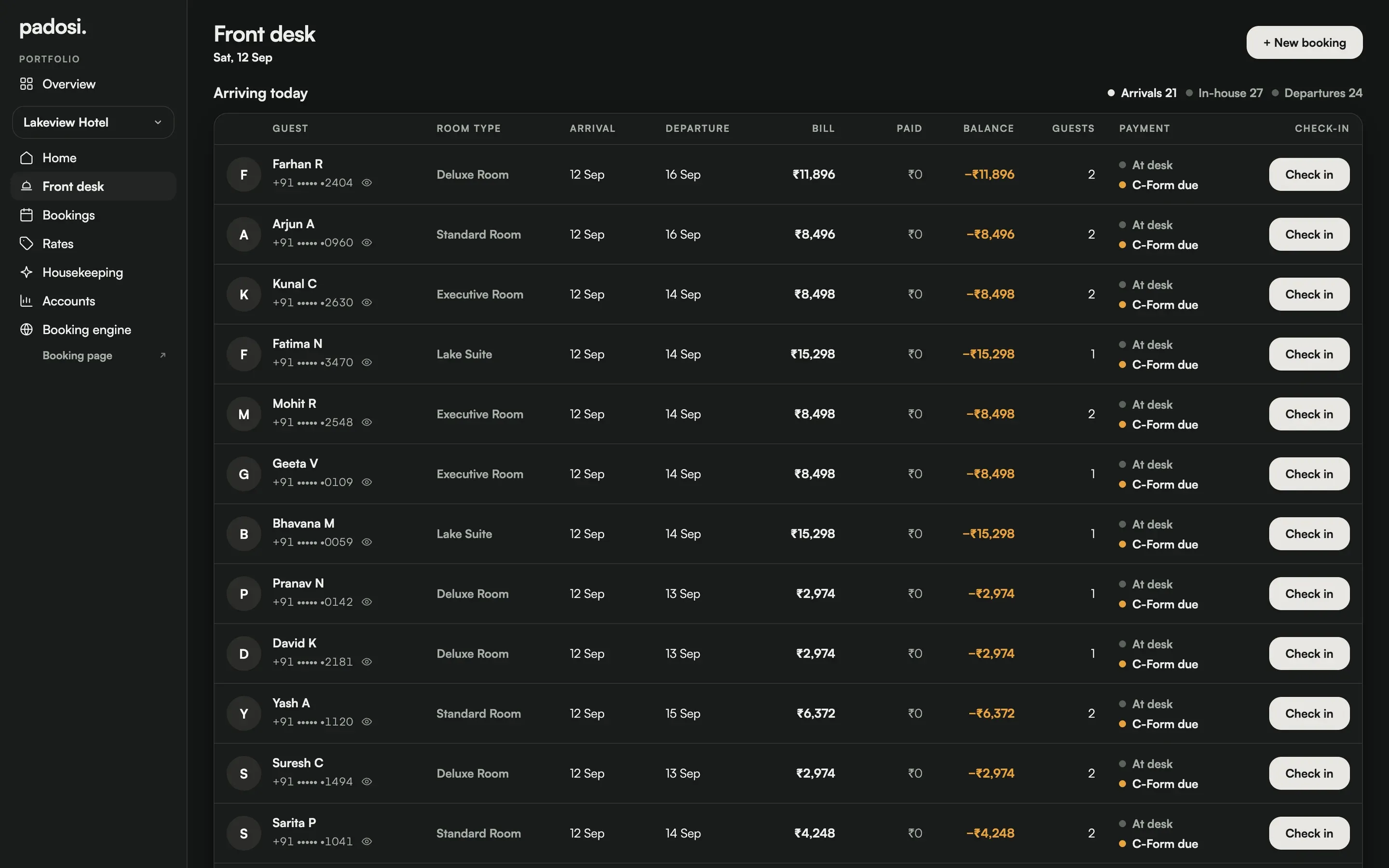Click the Rates tag icon

tap(27, 244)
